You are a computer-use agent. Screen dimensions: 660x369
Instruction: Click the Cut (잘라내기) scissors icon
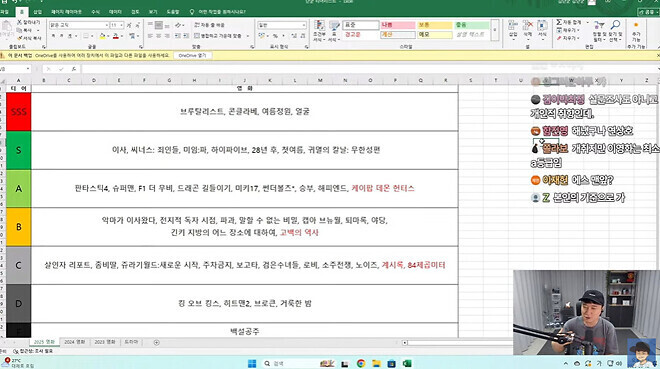(20, 22)
